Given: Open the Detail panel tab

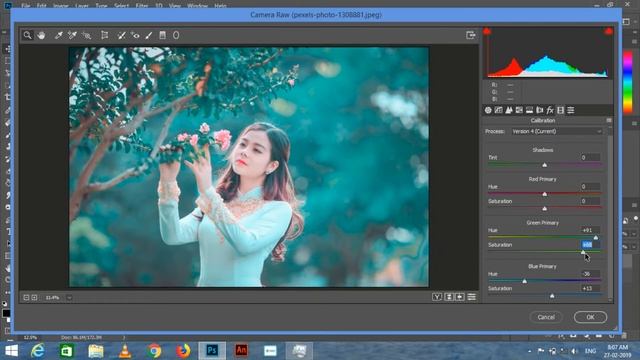Looking at the screenshot, I should 509,110.
